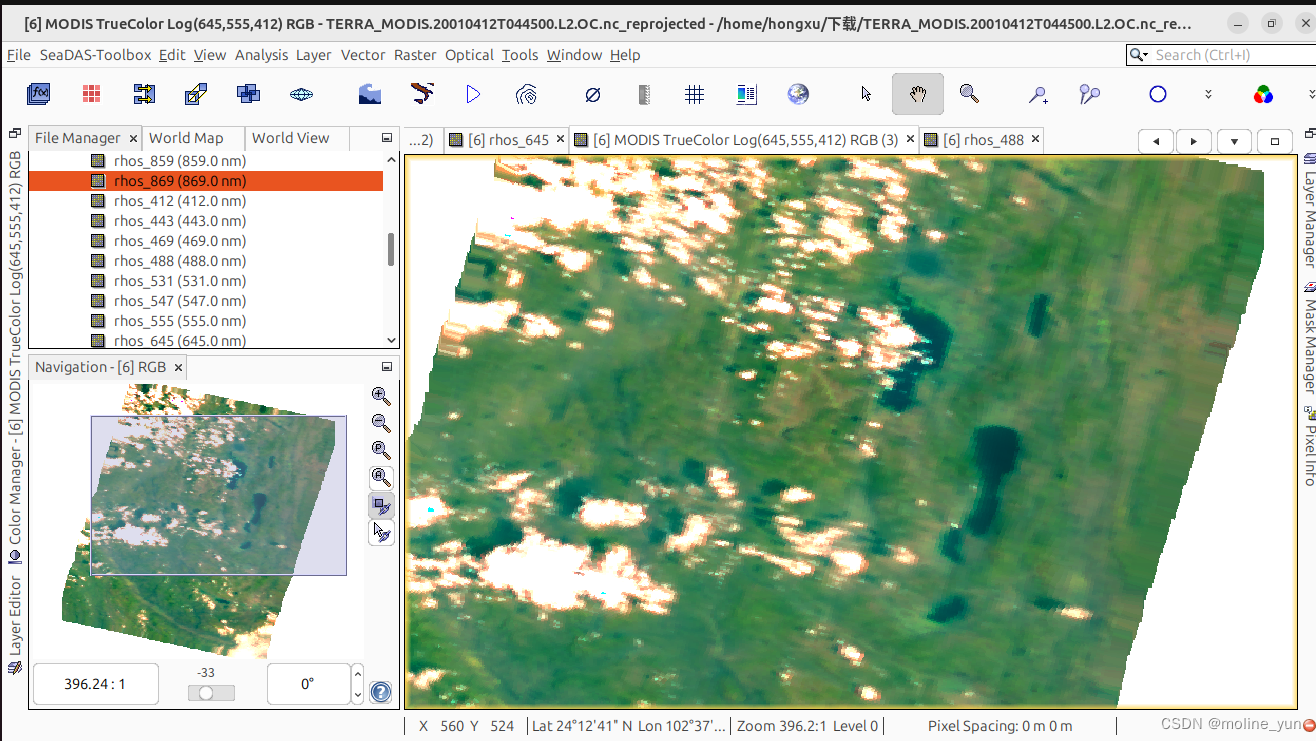Click the rotation angle 0° field

click(308, 684)
